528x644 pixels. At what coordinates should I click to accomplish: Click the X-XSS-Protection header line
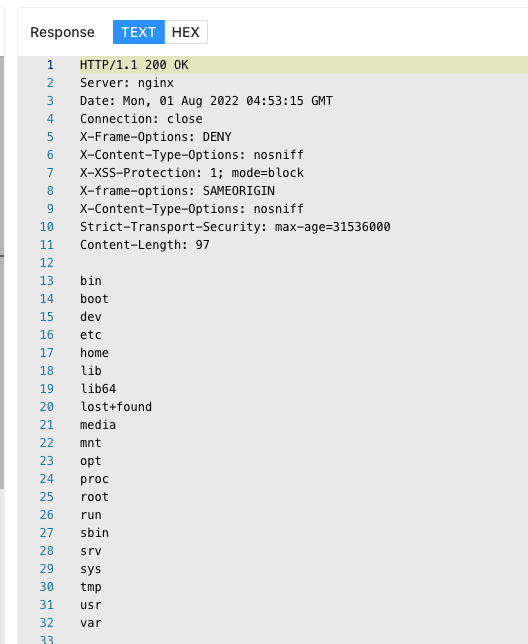(x=192, y=173)
